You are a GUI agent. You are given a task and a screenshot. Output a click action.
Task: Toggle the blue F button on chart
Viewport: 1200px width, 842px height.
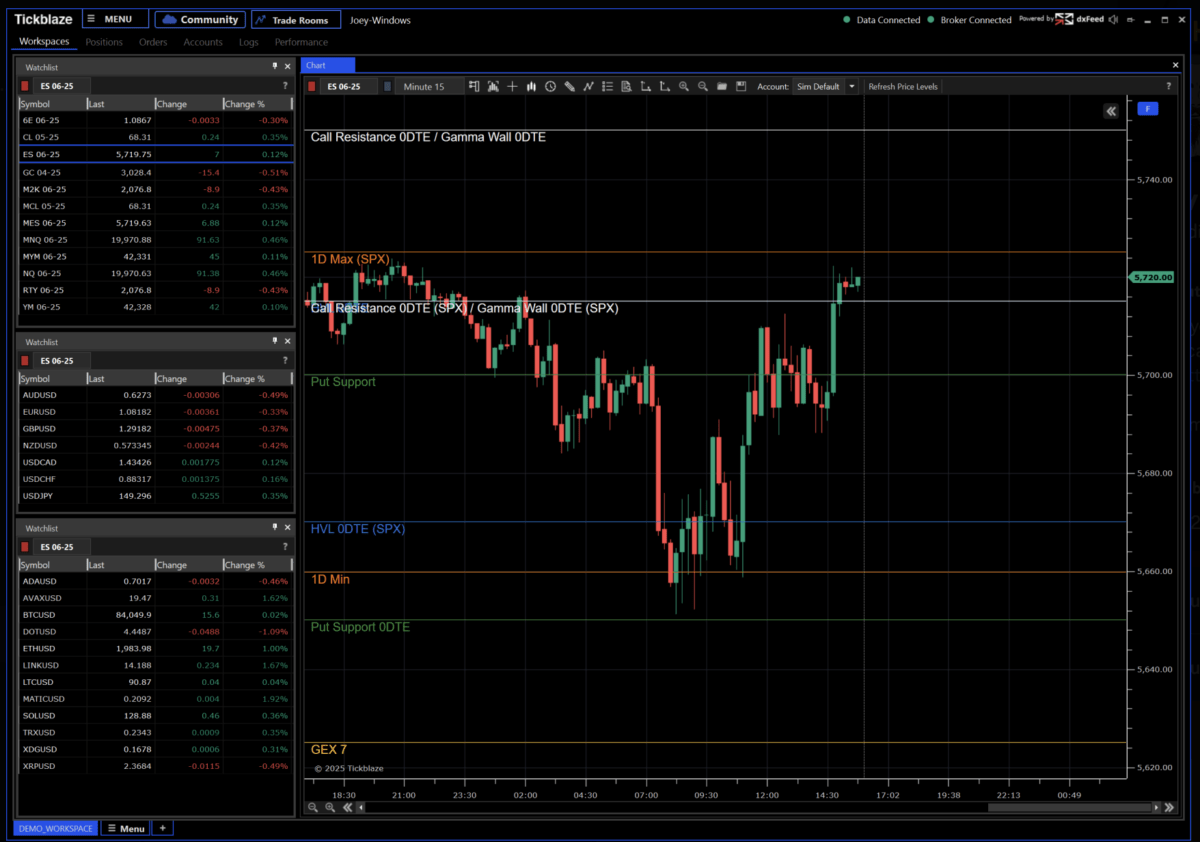[x=1147, y=108]
